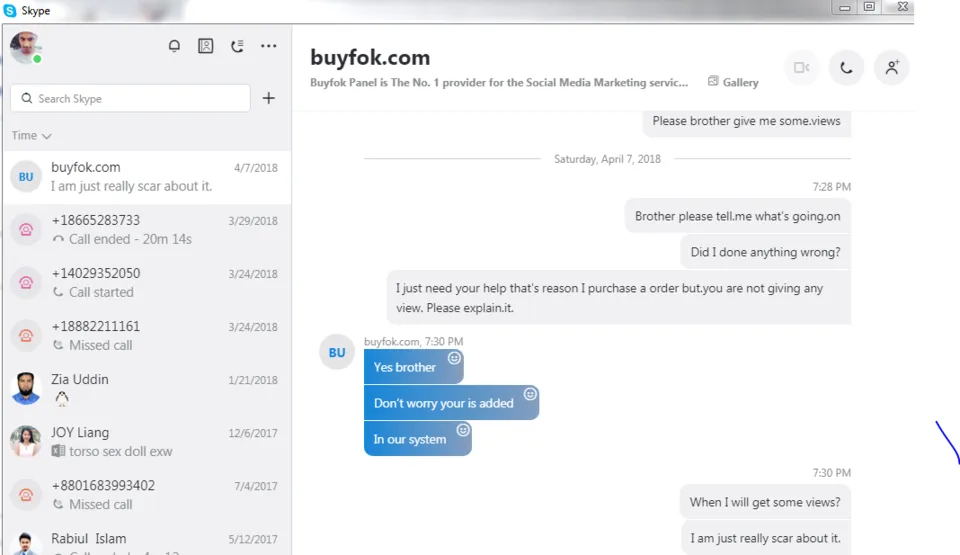Click 'Brother please tell.me what's going.on' message
This screenshot has width=960, height=555.
[737, 216]
